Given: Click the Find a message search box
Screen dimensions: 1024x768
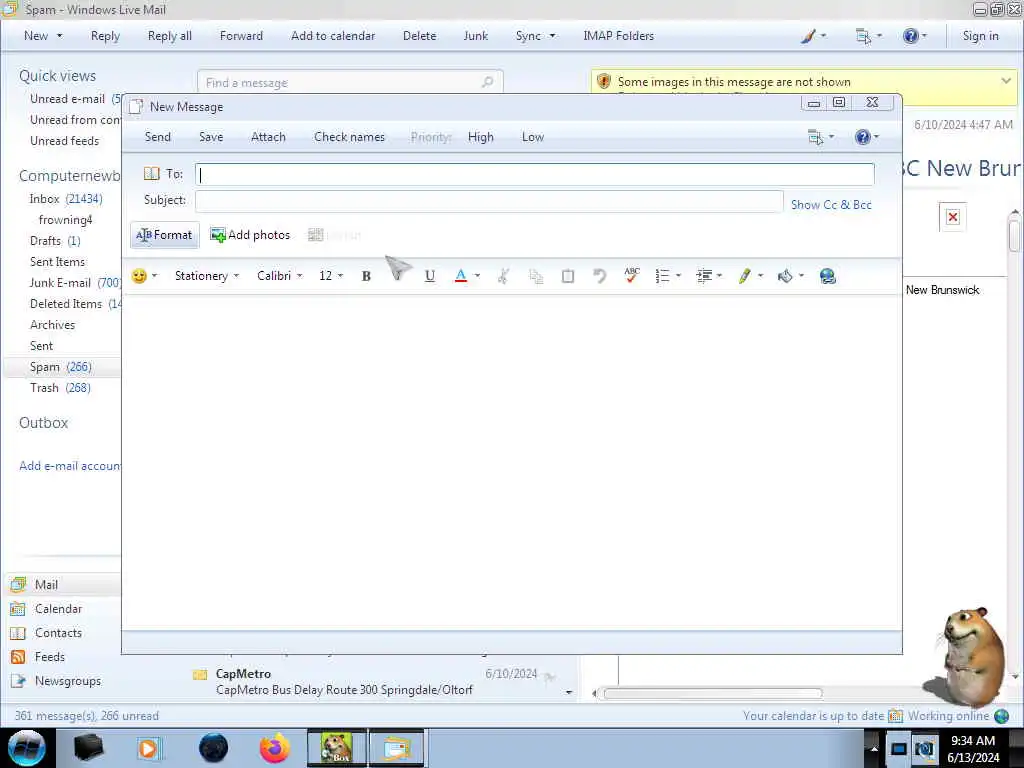Looking at the screenshot, I should click(x=350, y=82).
